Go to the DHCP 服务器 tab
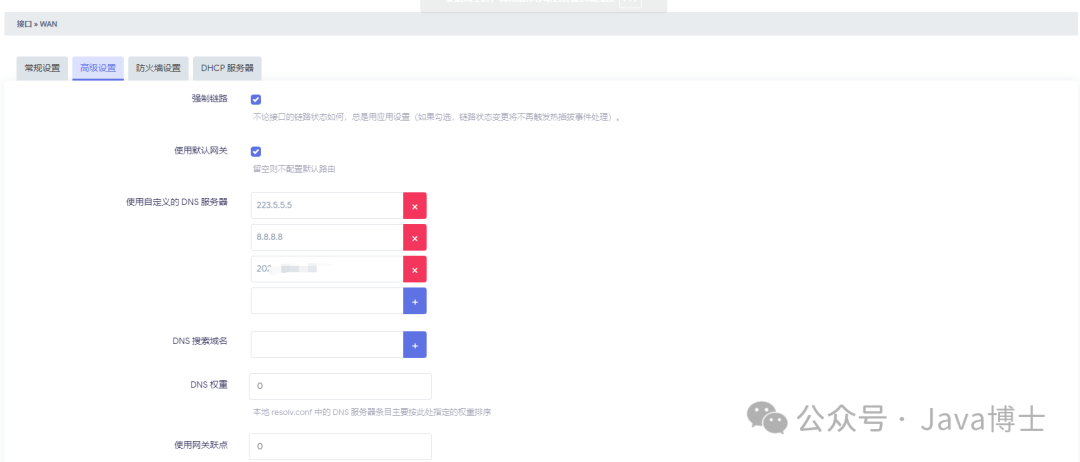Viewport: 1080px width, 462px height. pos(227,68)
